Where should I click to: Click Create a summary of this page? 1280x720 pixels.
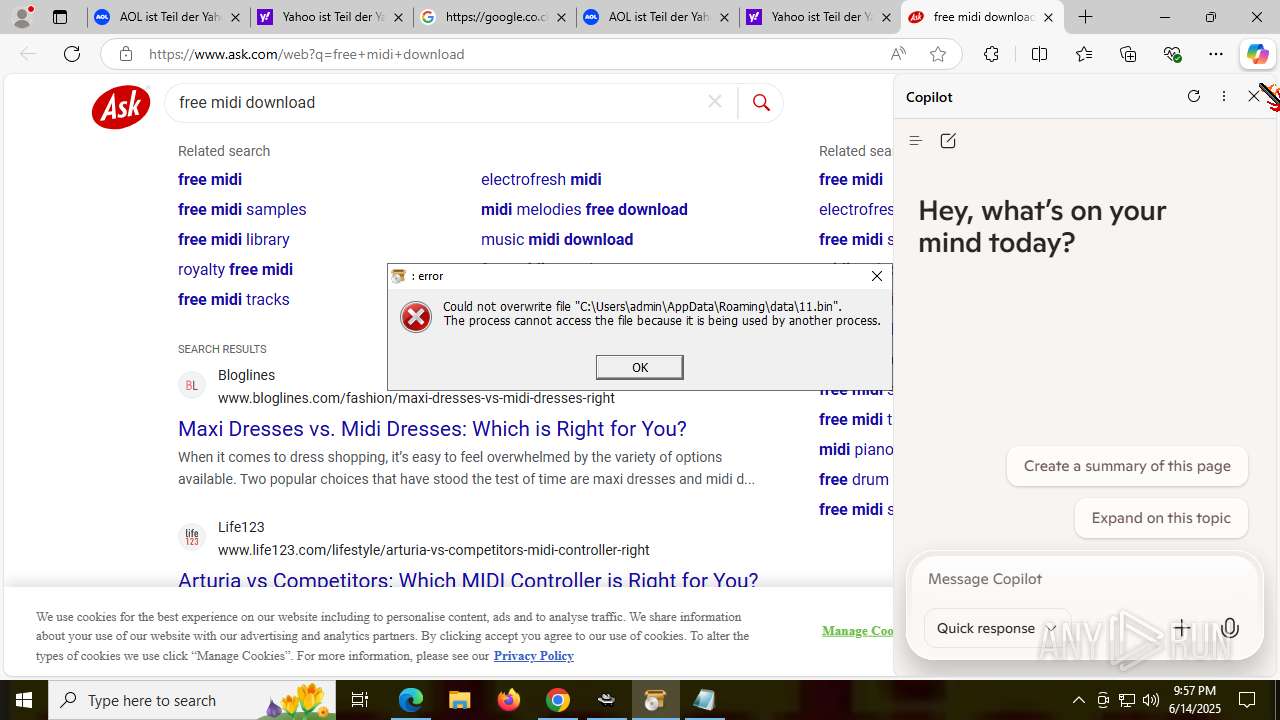pyautogui.click(x=1127, y=466)
